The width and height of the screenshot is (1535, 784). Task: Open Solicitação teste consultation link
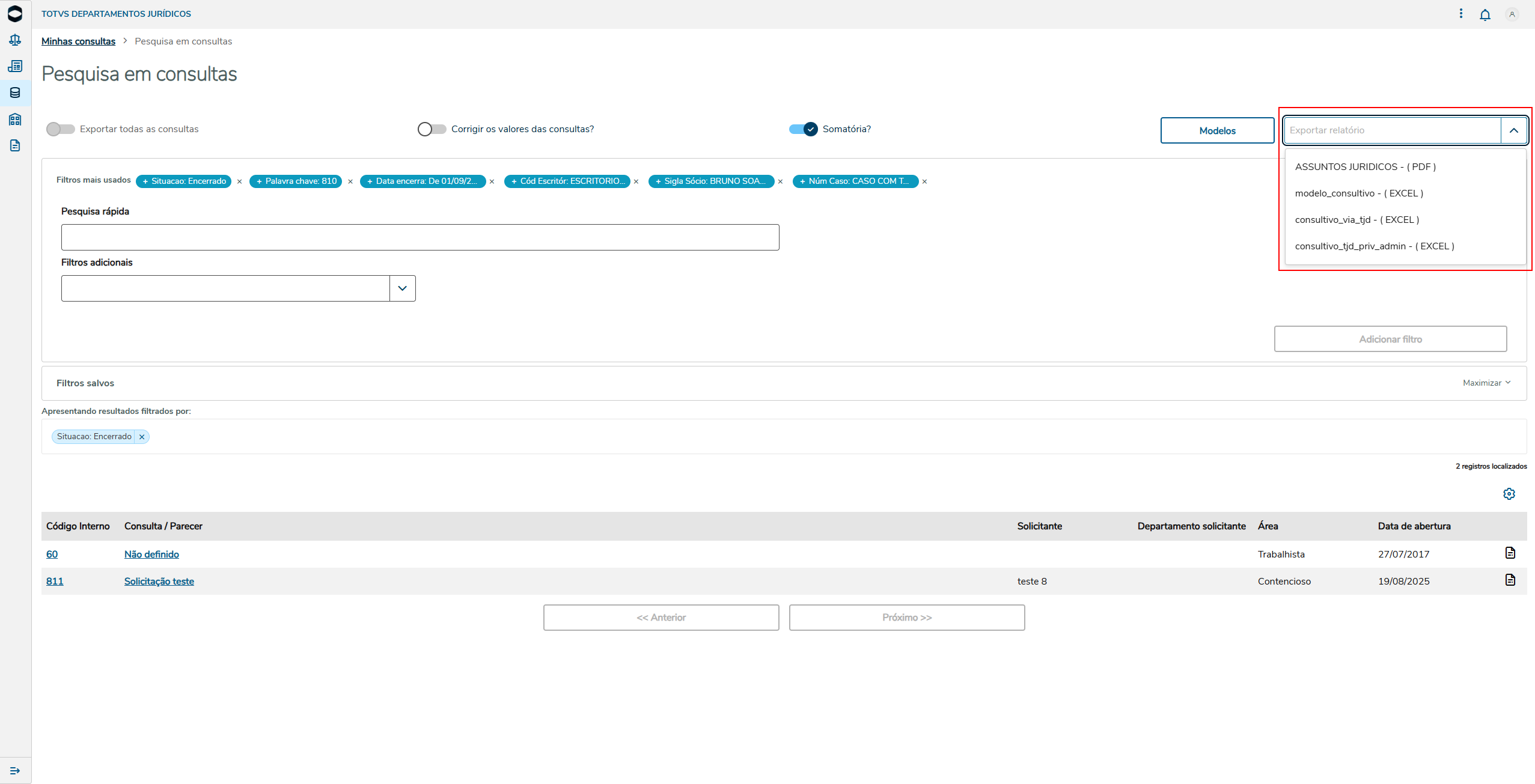pos(159,581)
